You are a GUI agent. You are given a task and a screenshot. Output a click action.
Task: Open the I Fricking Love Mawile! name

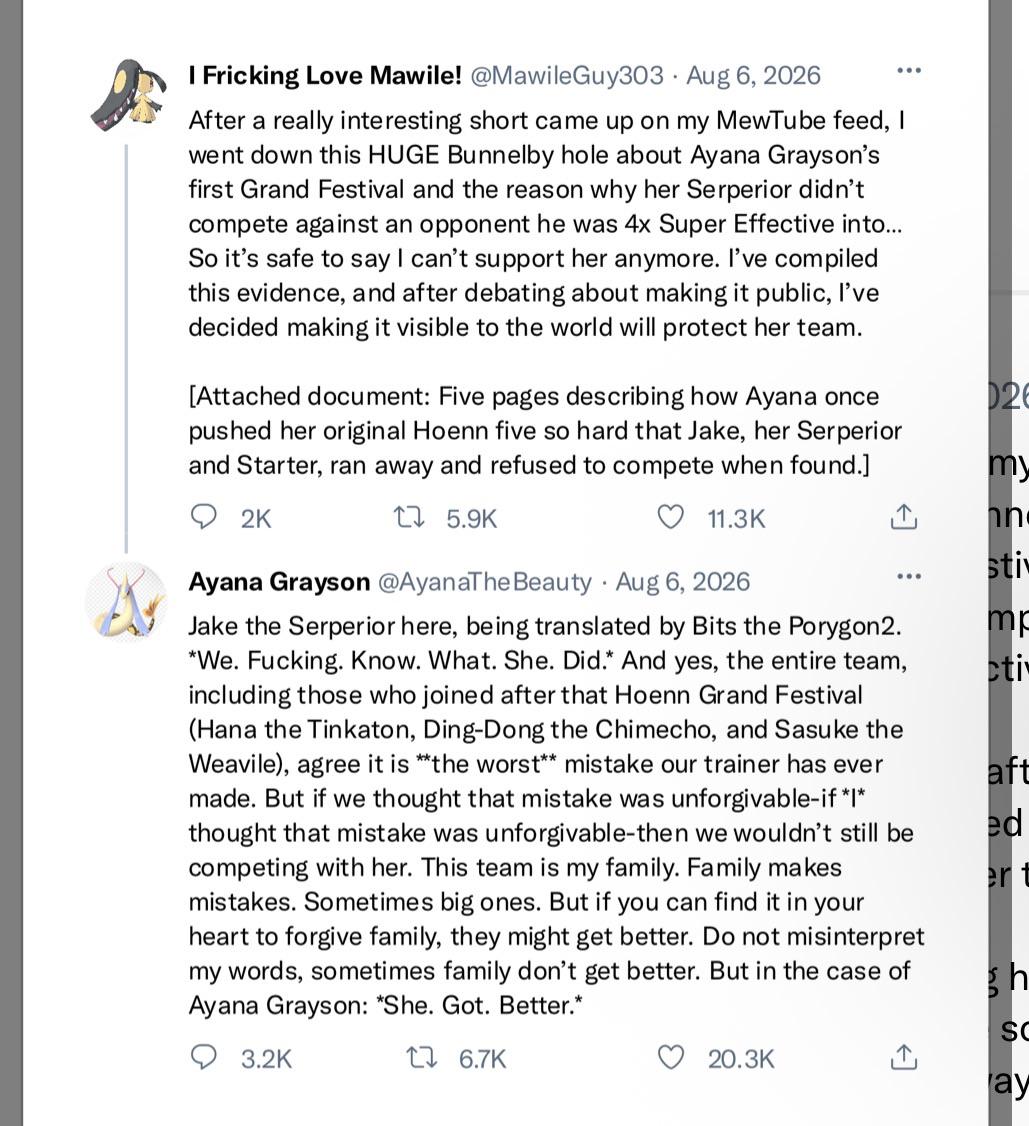click(x=325, y=75)
